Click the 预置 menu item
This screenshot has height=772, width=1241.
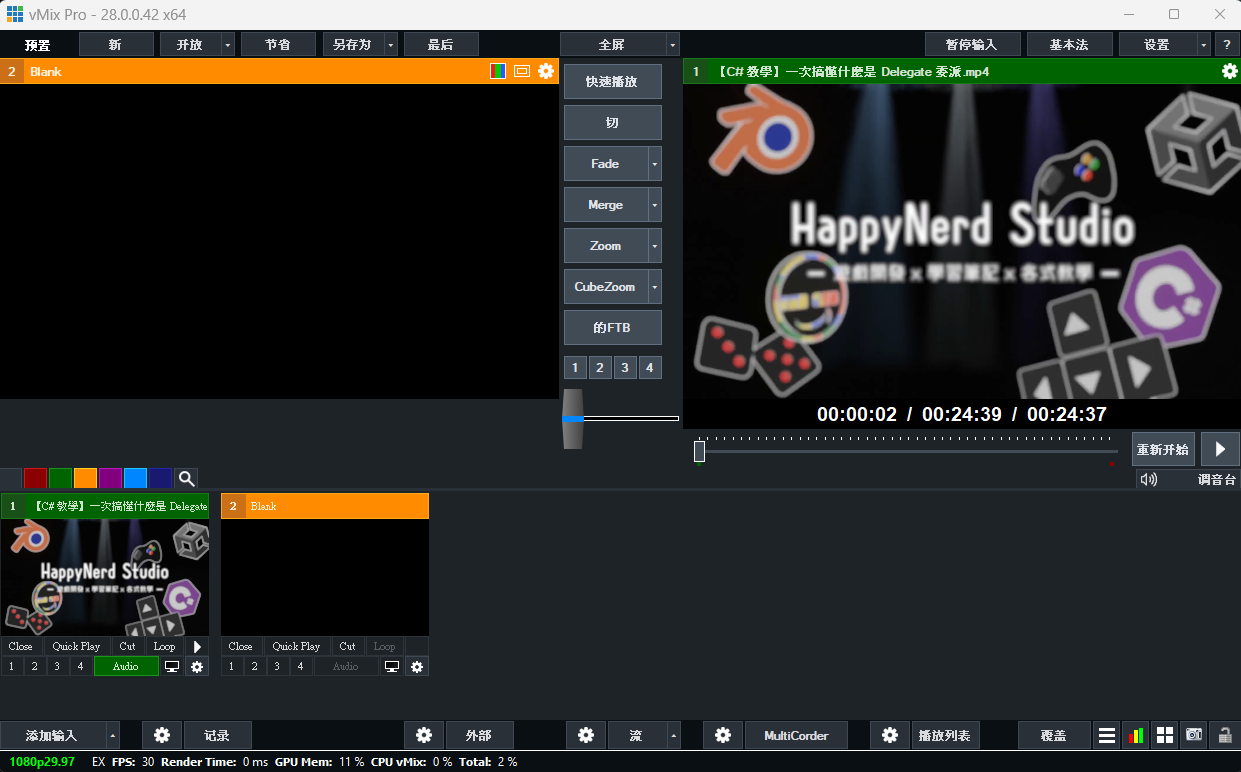(x=38, y=45)
